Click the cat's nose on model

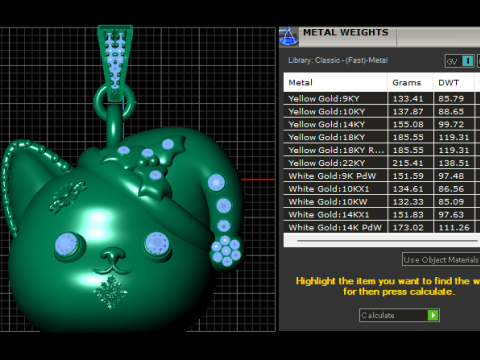[113, 255]
